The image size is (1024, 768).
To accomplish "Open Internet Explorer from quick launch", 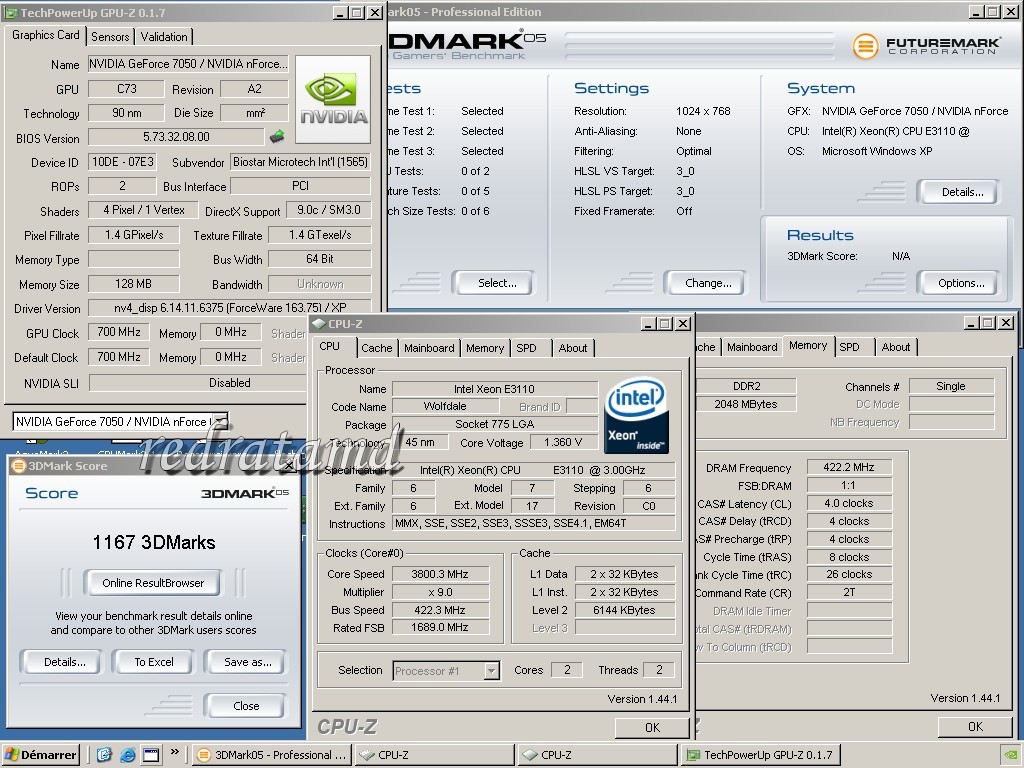I will (127, 755).
